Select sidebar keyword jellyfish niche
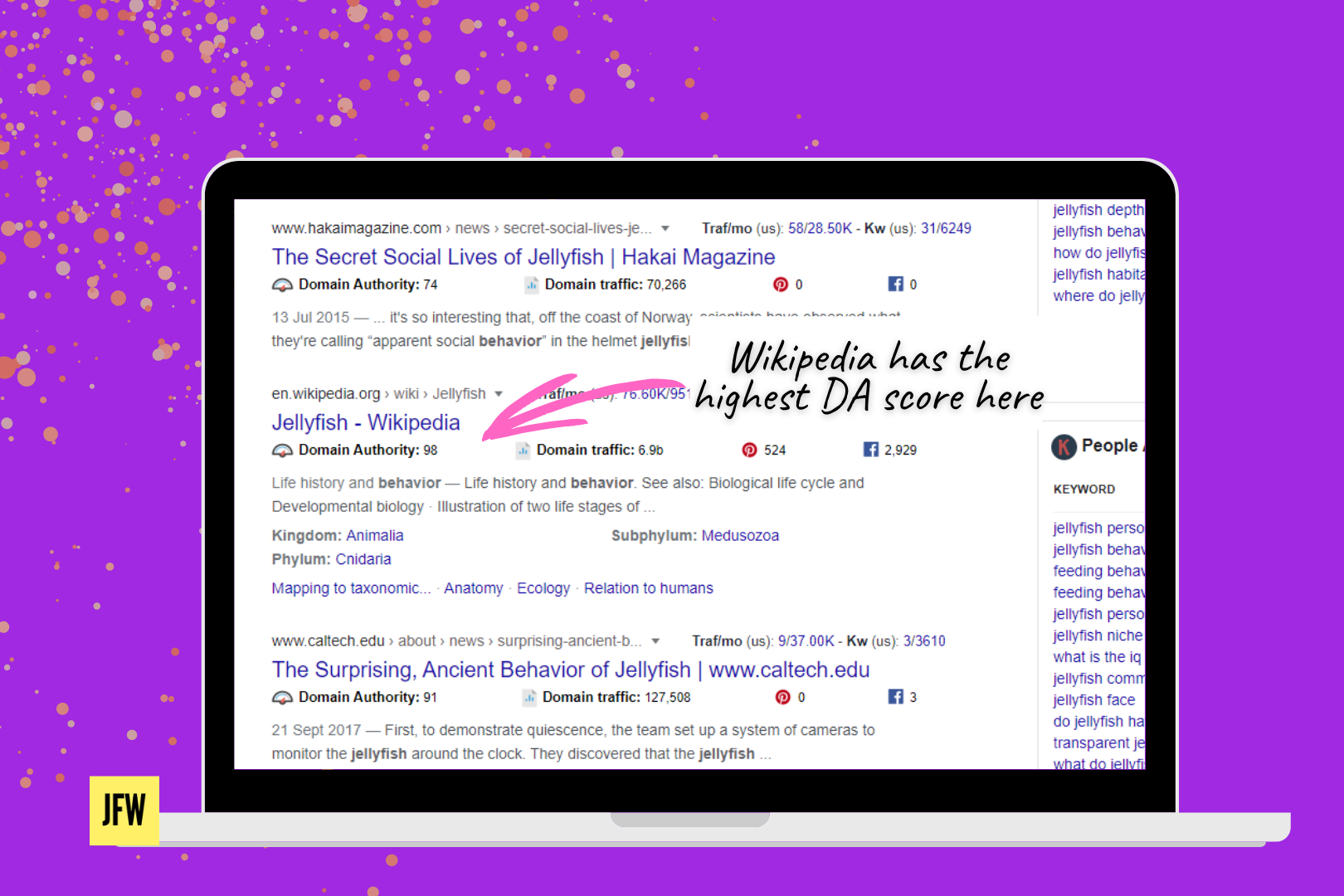 click(x=1098, y=635)
